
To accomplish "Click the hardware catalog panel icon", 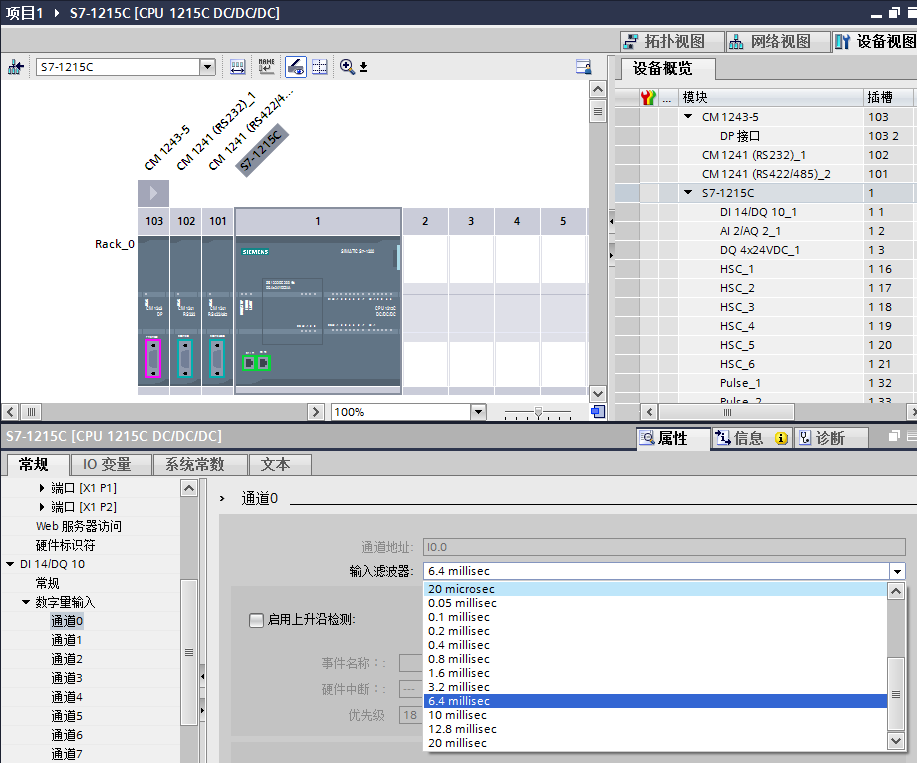I will click(x=583, y=67).
